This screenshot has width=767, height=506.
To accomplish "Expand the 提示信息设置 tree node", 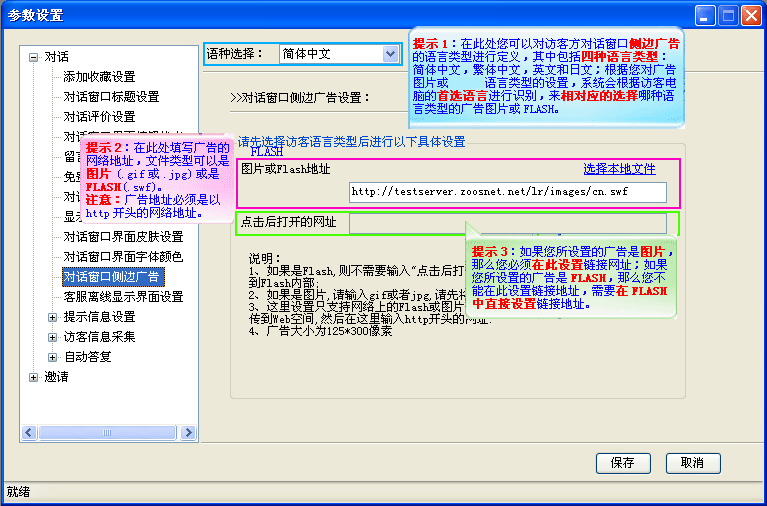I will (53, 317).
